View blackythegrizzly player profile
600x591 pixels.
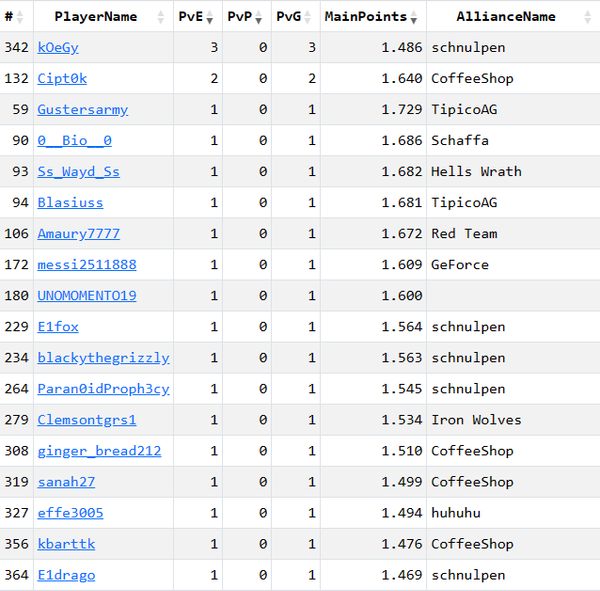pyautogui.click(x=104, y=358)
